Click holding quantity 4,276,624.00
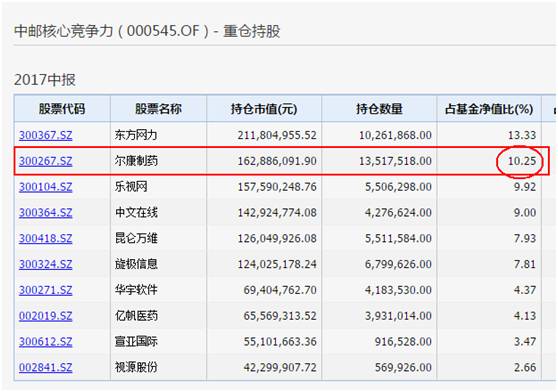Screen dimensions: 558x392 [398, 213]
